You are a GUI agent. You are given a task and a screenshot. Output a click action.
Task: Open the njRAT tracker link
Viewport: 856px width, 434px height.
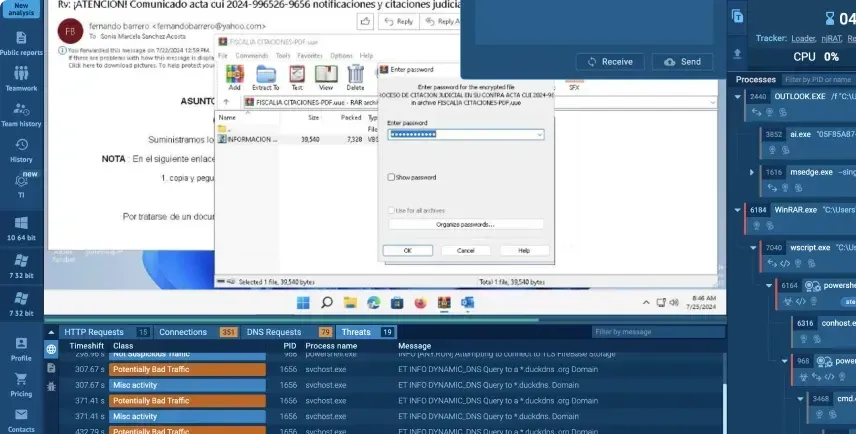point(831,38)
